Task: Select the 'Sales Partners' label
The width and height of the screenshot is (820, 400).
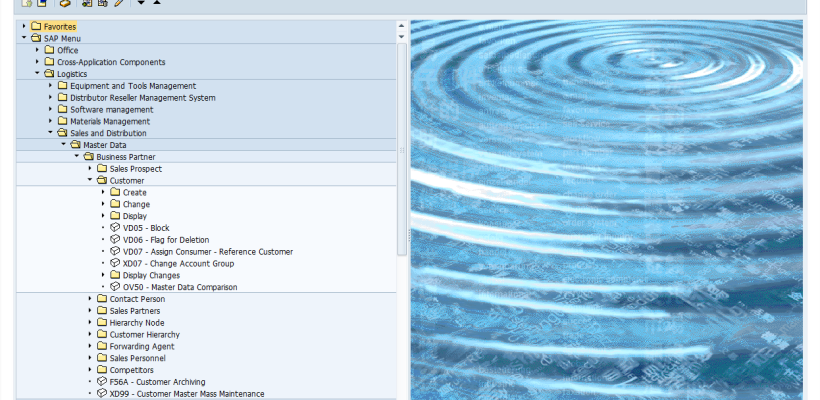Action: pos(135,311)
